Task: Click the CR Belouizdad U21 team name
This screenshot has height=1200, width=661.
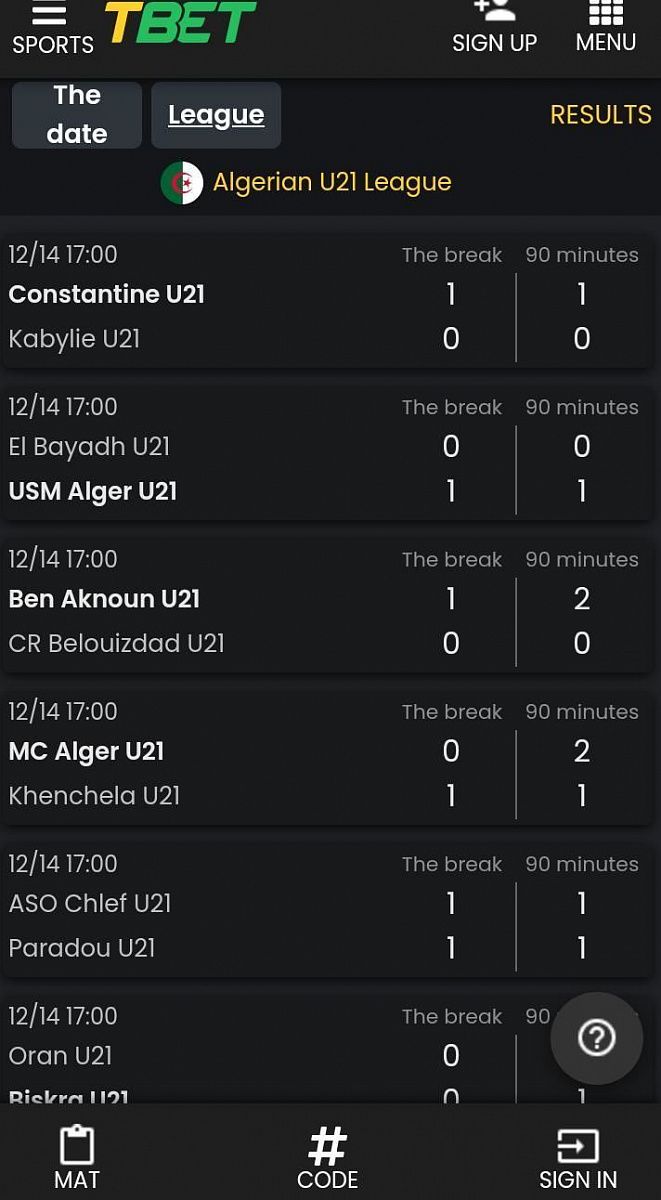Action: 117,643
